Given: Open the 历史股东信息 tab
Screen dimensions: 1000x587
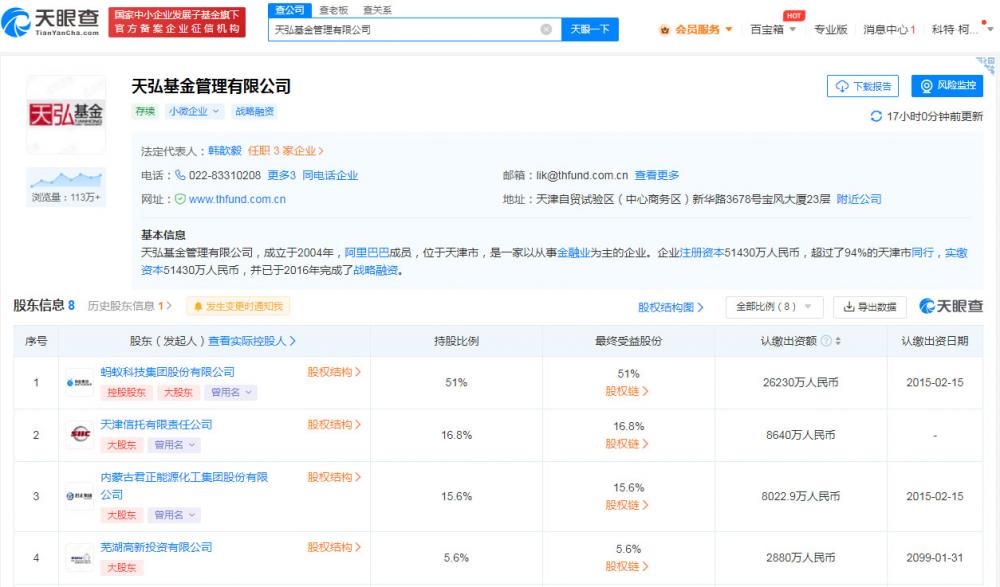Looking at the screenshot, I should click(129, 306).
